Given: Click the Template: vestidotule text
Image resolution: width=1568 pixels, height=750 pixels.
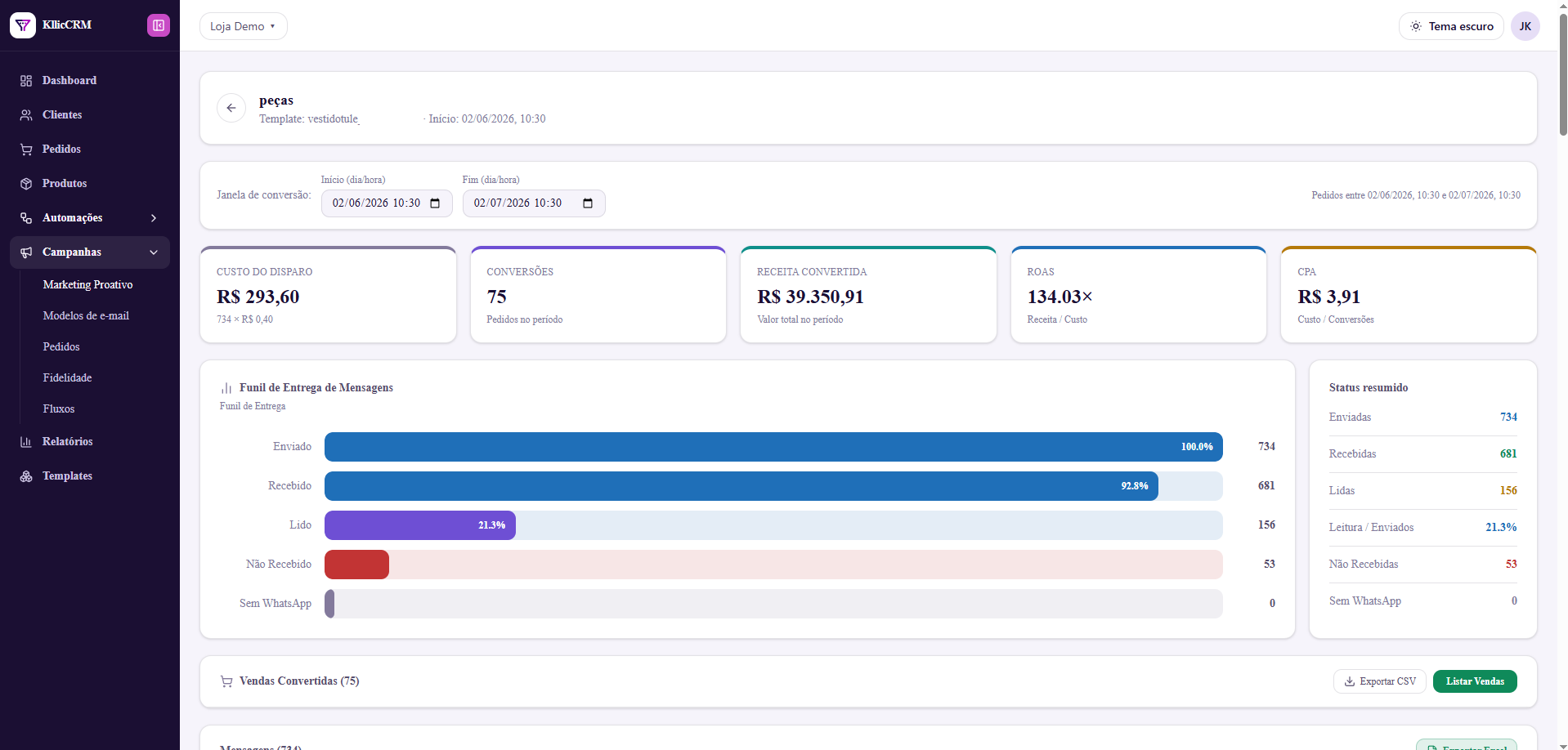Looking at the screenshot, I should (x=309, y=119).
